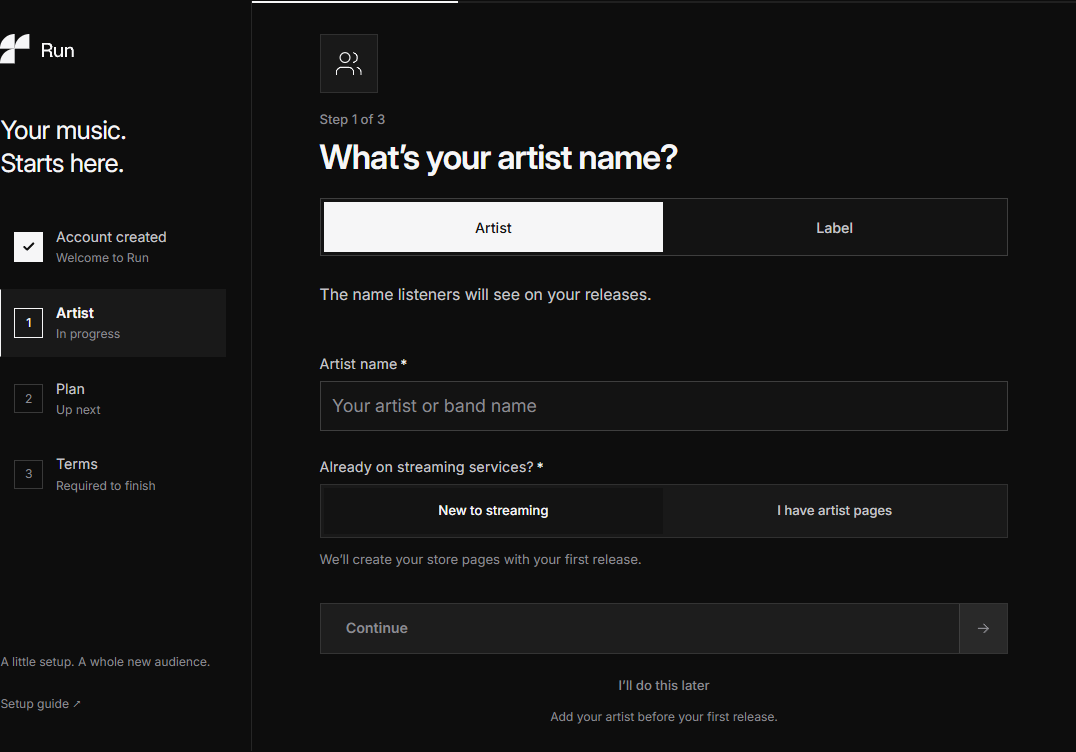
Task: Click 'Already on streaming services?' label
Action: (x=432, y=467)
